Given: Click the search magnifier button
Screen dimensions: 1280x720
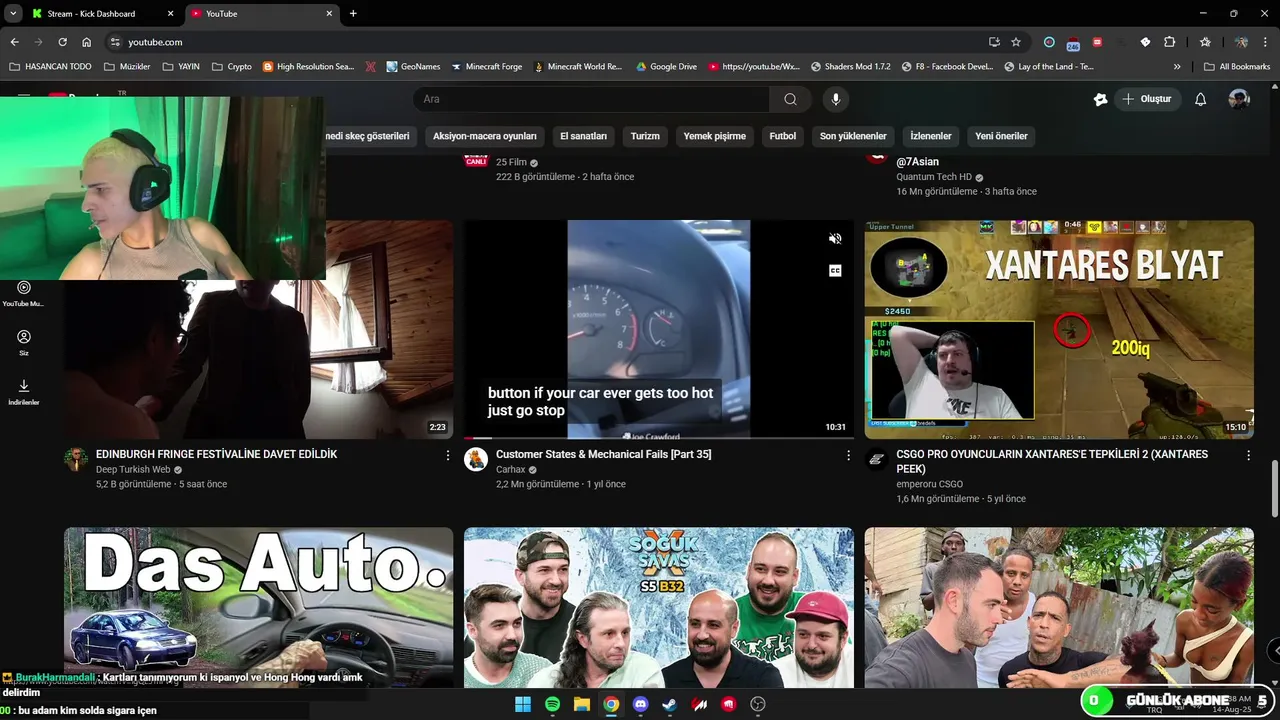Looking at the screenshot, I should [x=790, y=99].
